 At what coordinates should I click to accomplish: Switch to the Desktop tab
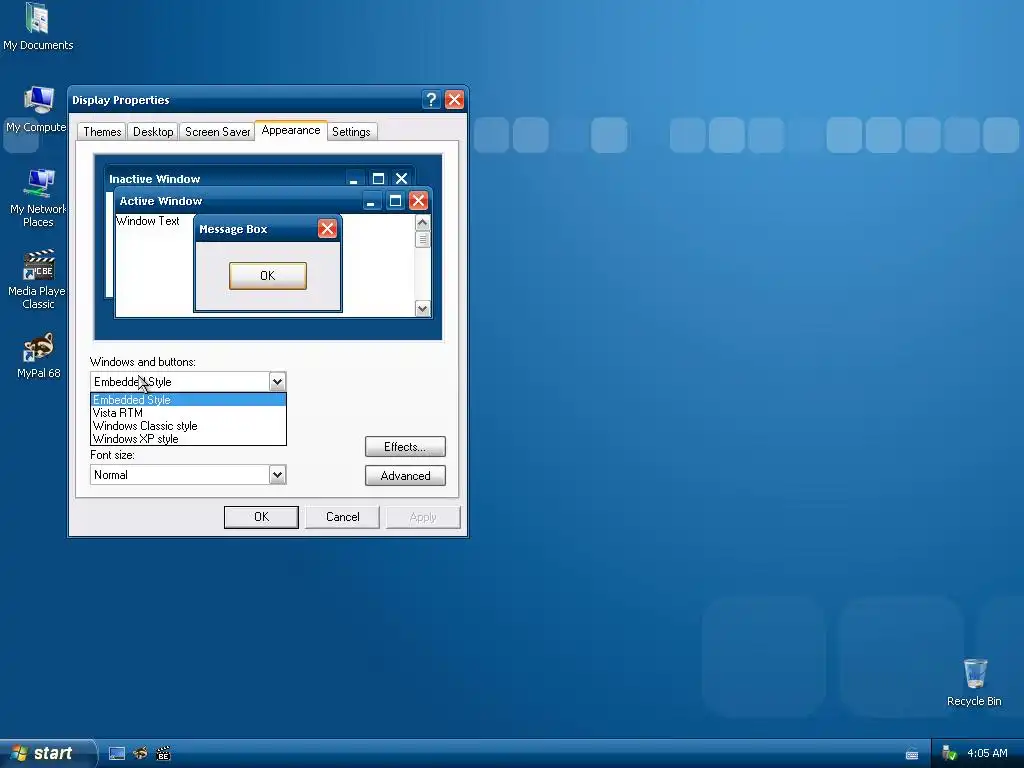(x=153, y=132)
